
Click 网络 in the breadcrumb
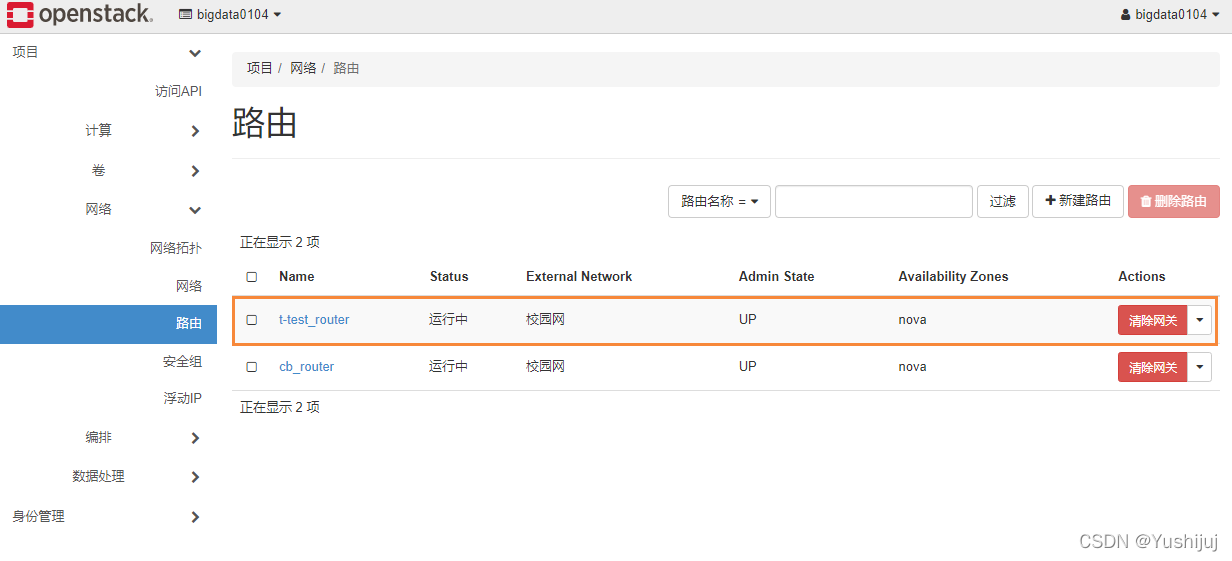(x=303, y=68)
